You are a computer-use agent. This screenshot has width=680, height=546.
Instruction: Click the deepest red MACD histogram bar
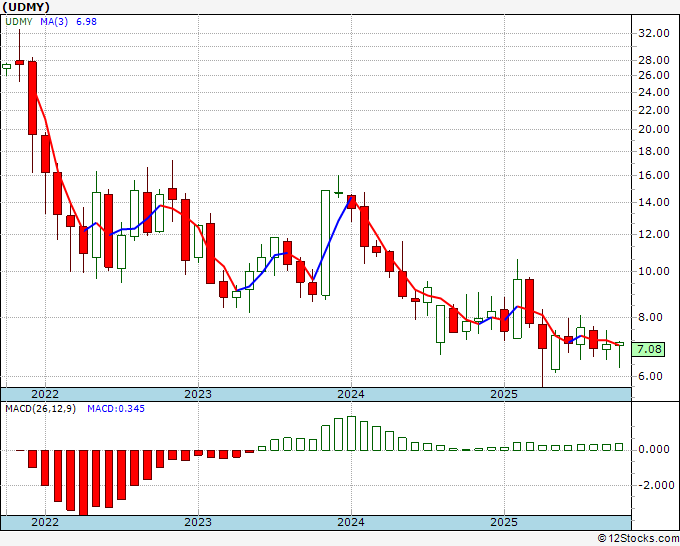click(83, 483)
